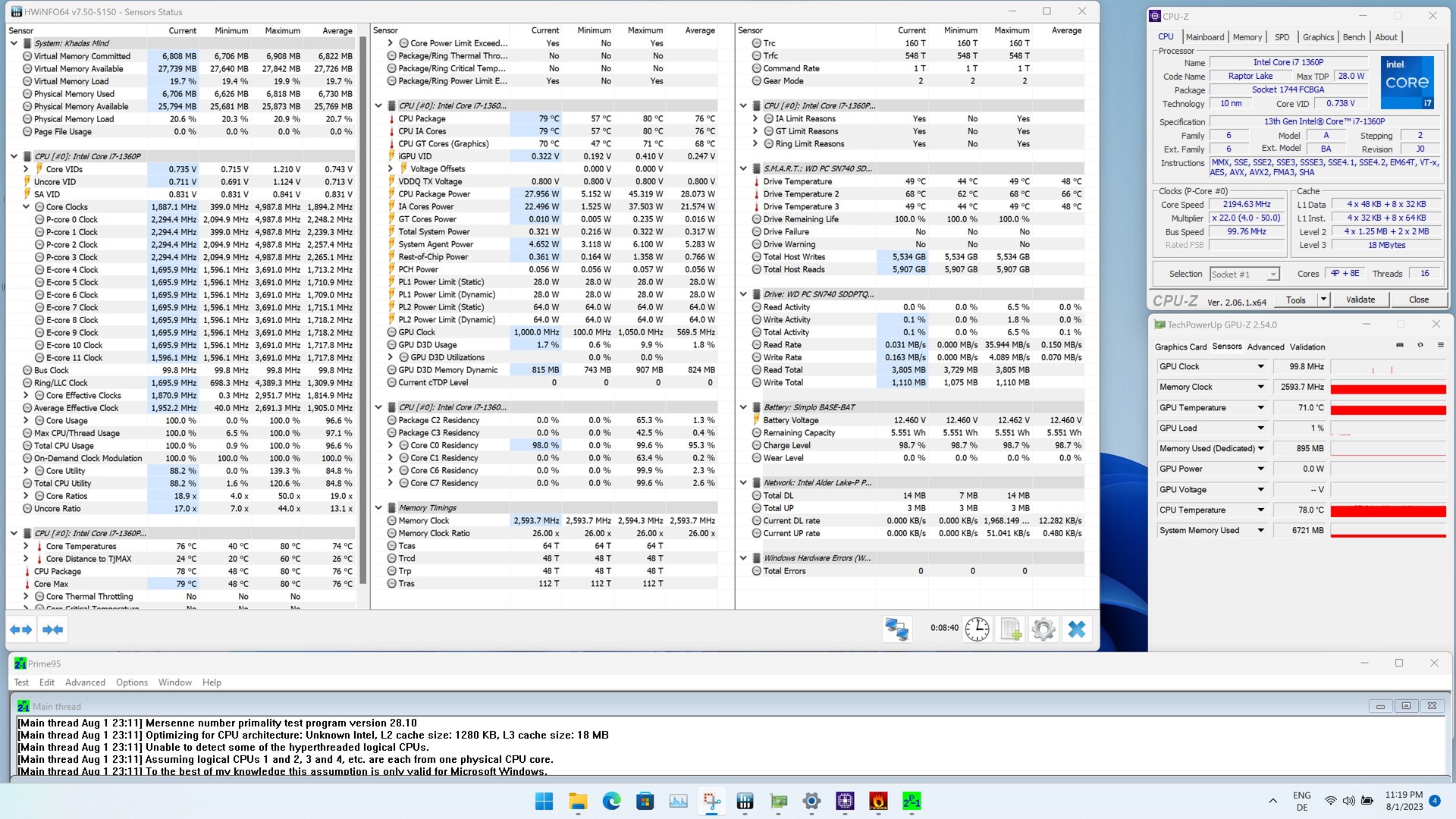Click HWiNFO expand-columns arrows icon

(21, 629)
